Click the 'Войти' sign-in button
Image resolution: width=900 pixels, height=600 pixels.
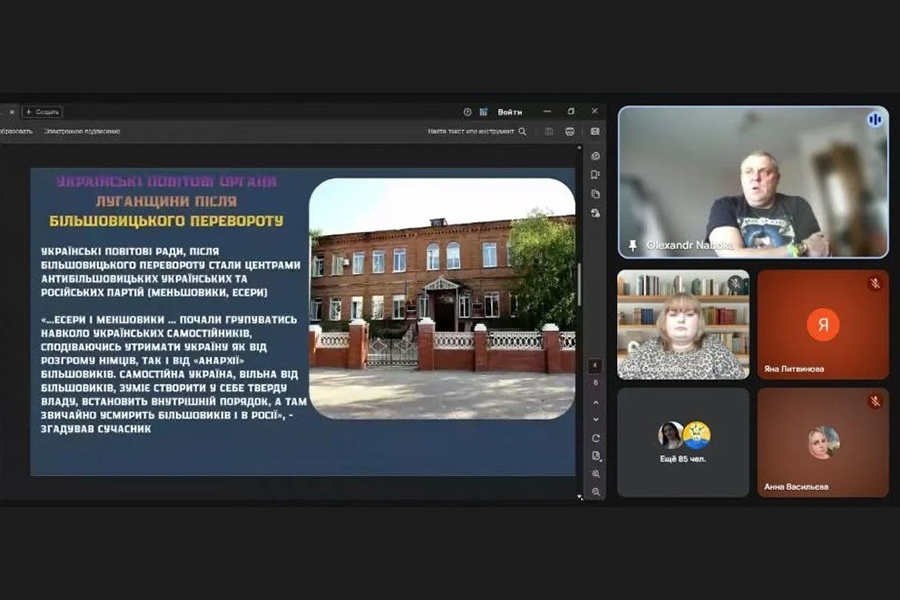coord(510,112)
